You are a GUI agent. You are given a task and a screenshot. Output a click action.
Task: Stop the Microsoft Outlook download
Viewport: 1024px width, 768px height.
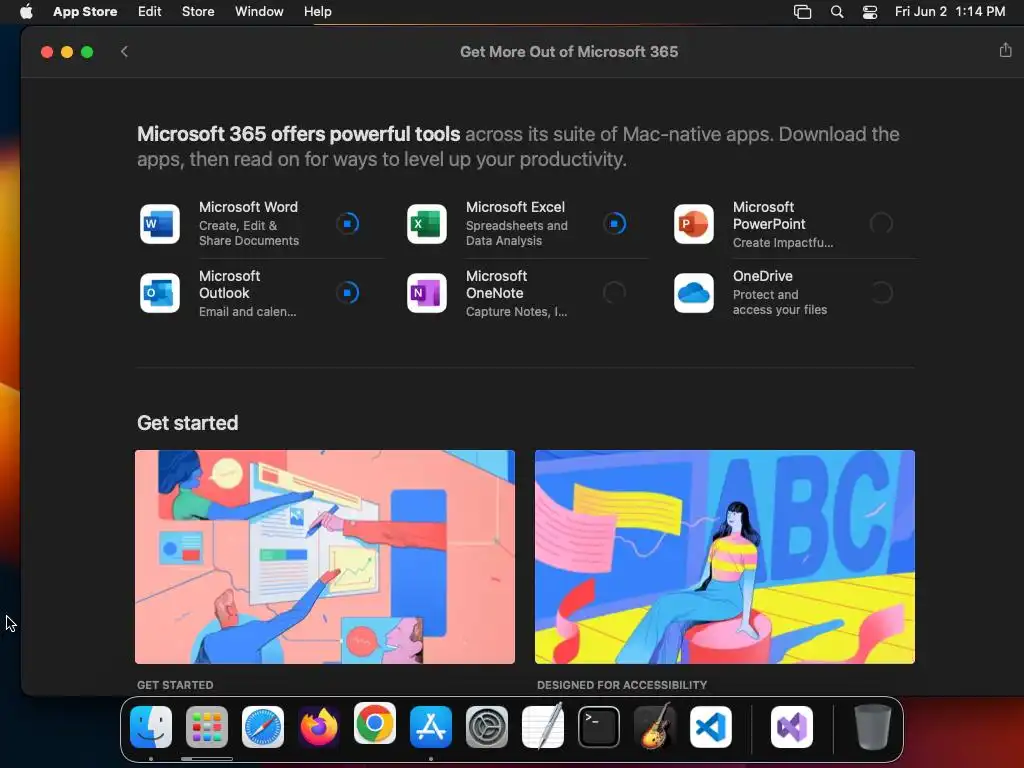pos(347,293)
